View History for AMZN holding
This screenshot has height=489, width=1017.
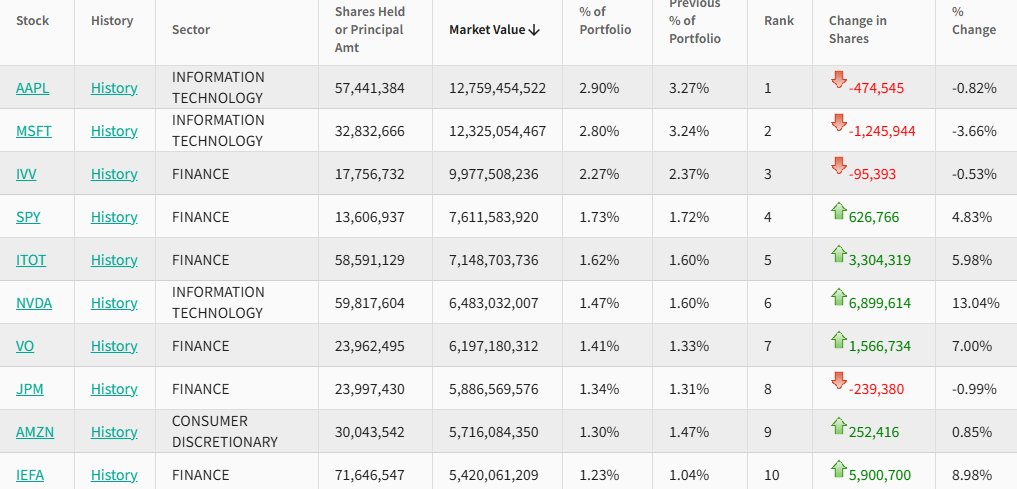coord(114,432)
